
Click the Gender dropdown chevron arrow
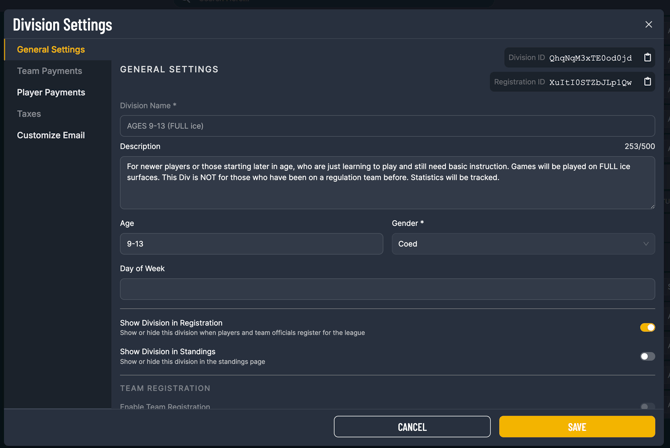click(645, 244)
